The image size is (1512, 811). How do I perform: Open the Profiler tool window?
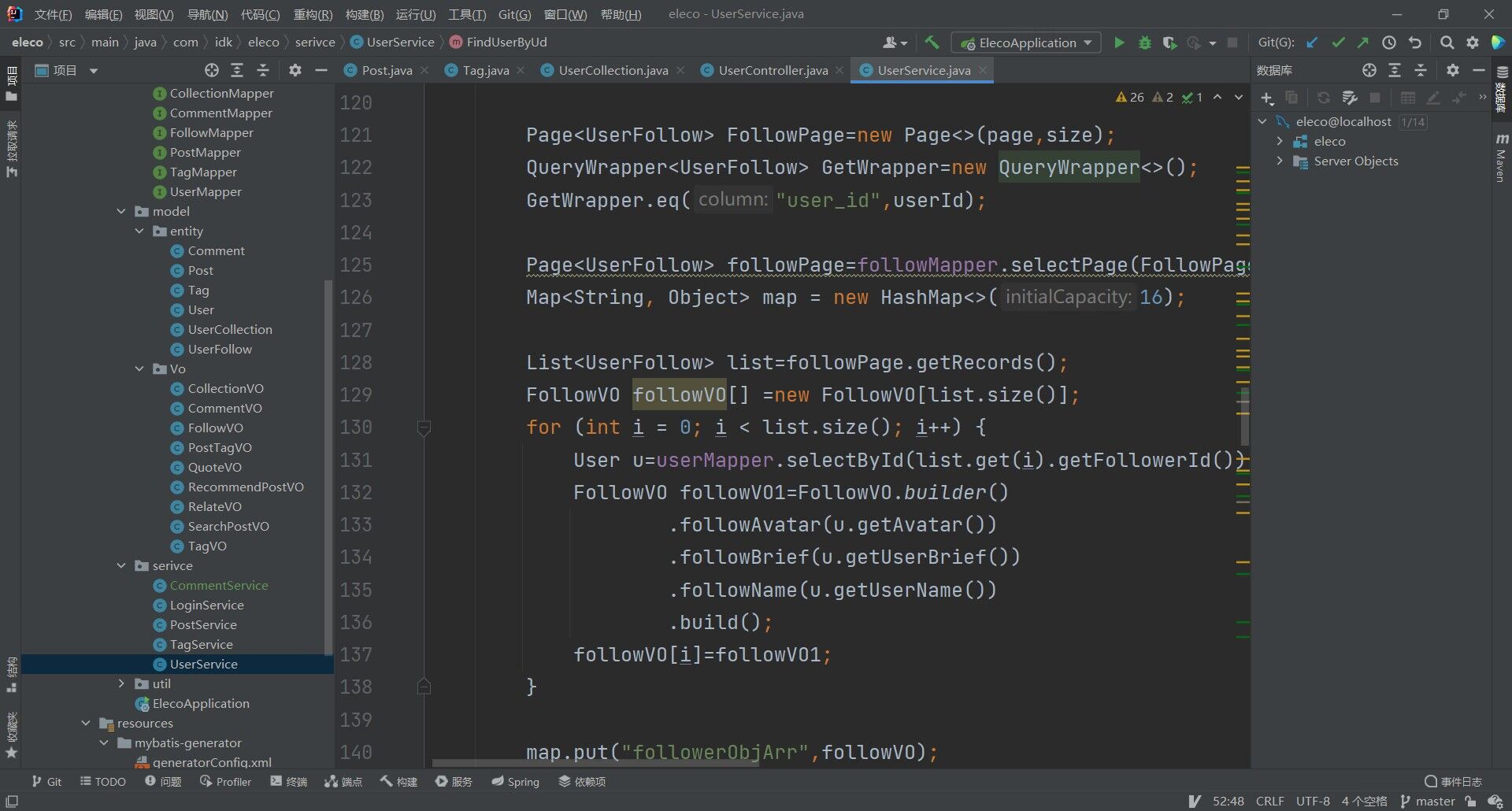coord(225,781)
